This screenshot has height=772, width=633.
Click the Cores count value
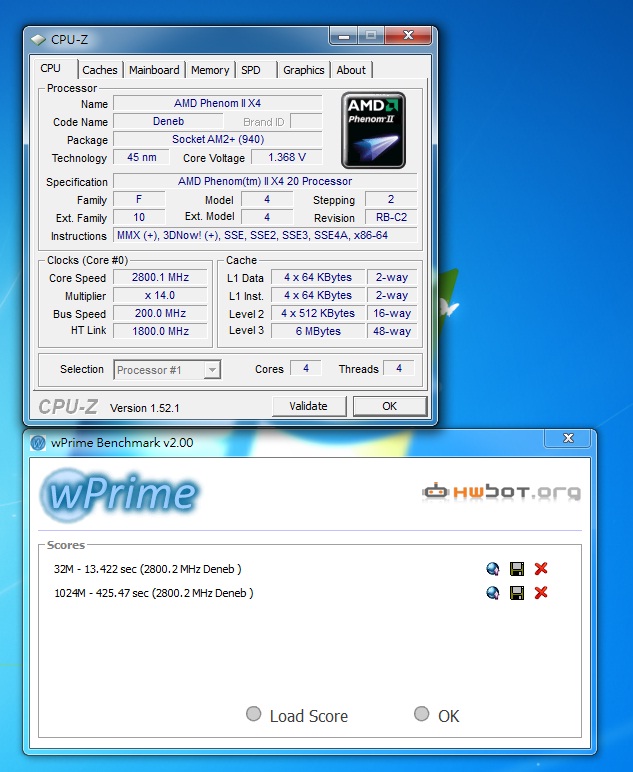click(306, 368)
